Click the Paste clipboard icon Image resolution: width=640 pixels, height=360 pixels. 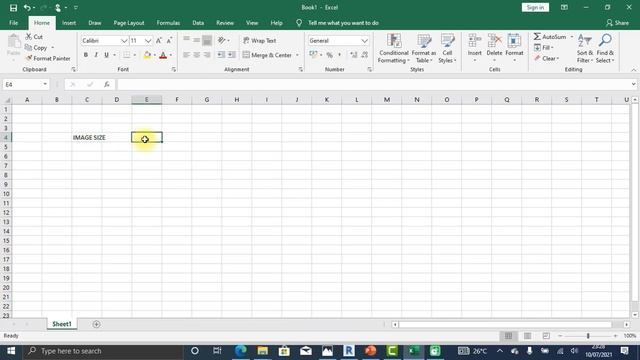click(x=13, y=41)
